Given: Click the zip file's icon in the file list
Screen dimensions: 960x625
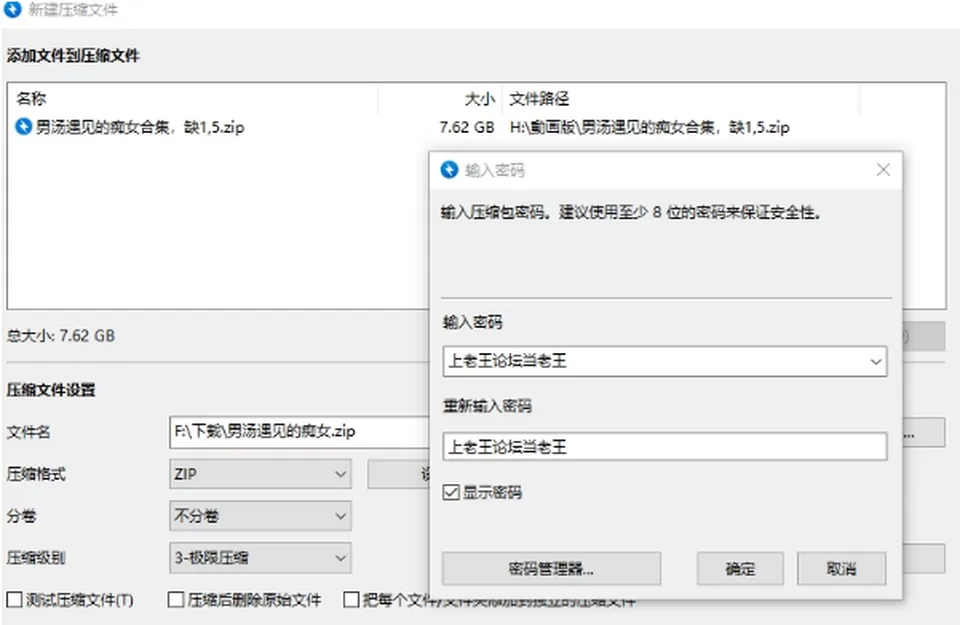Looking at the screenshot, I should pos(23,127).
